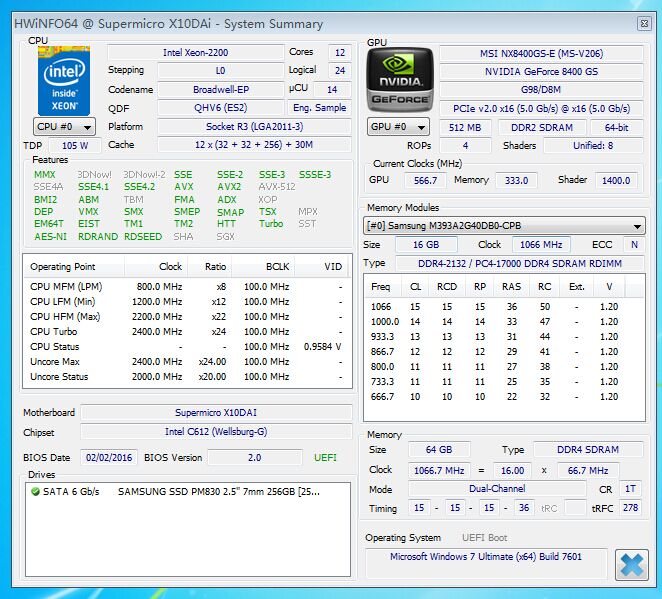Open the GPU #0 selector dropdown
This screenshot has height=599, width=662.
[x=398, y=127]
